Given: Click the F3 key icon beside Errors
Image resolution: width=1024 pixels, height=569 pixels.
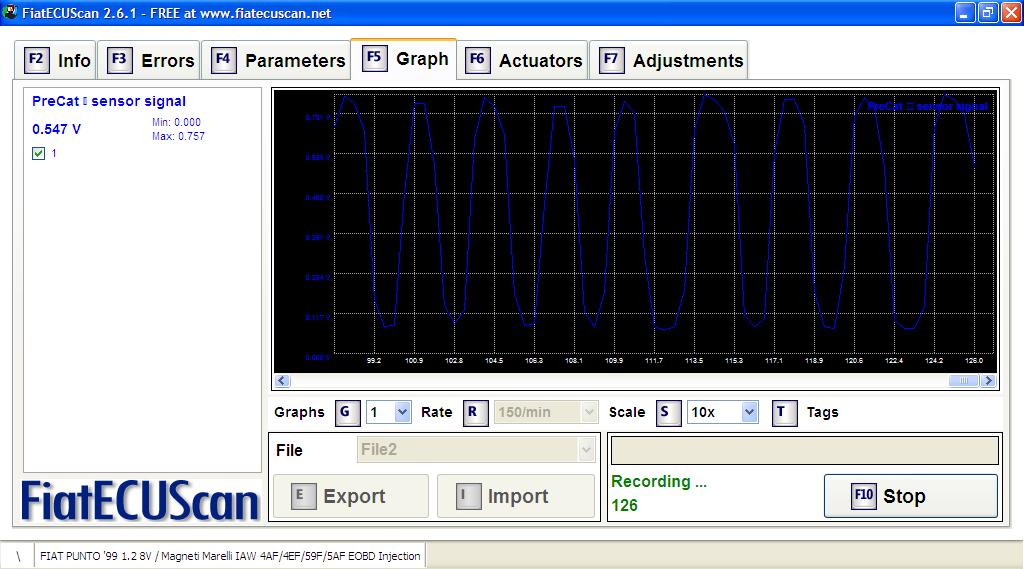Looking at the screenshot, I should [119, 60].
